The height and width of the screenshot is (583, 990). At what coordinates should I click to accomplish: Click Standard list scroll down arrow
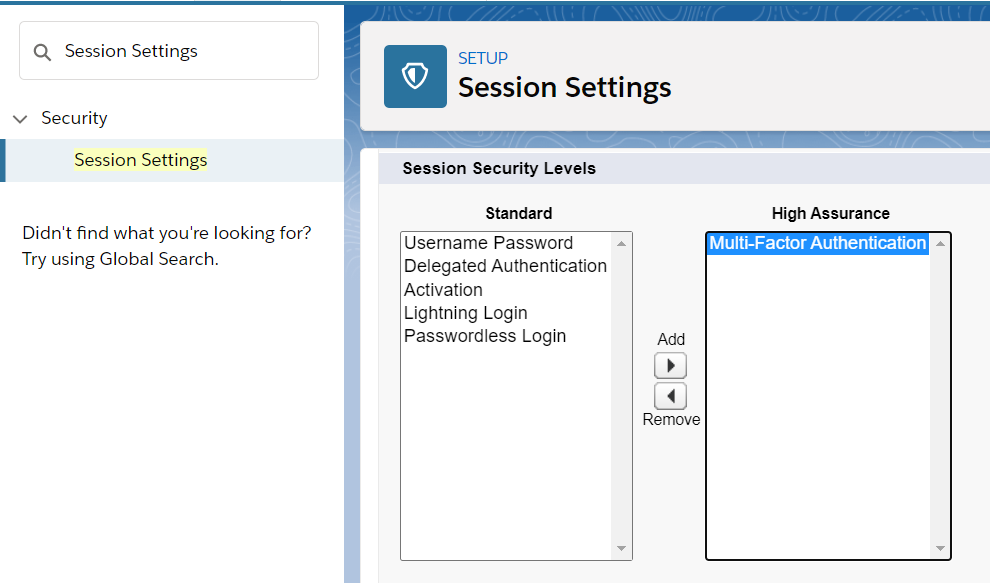tap(621, 548)
